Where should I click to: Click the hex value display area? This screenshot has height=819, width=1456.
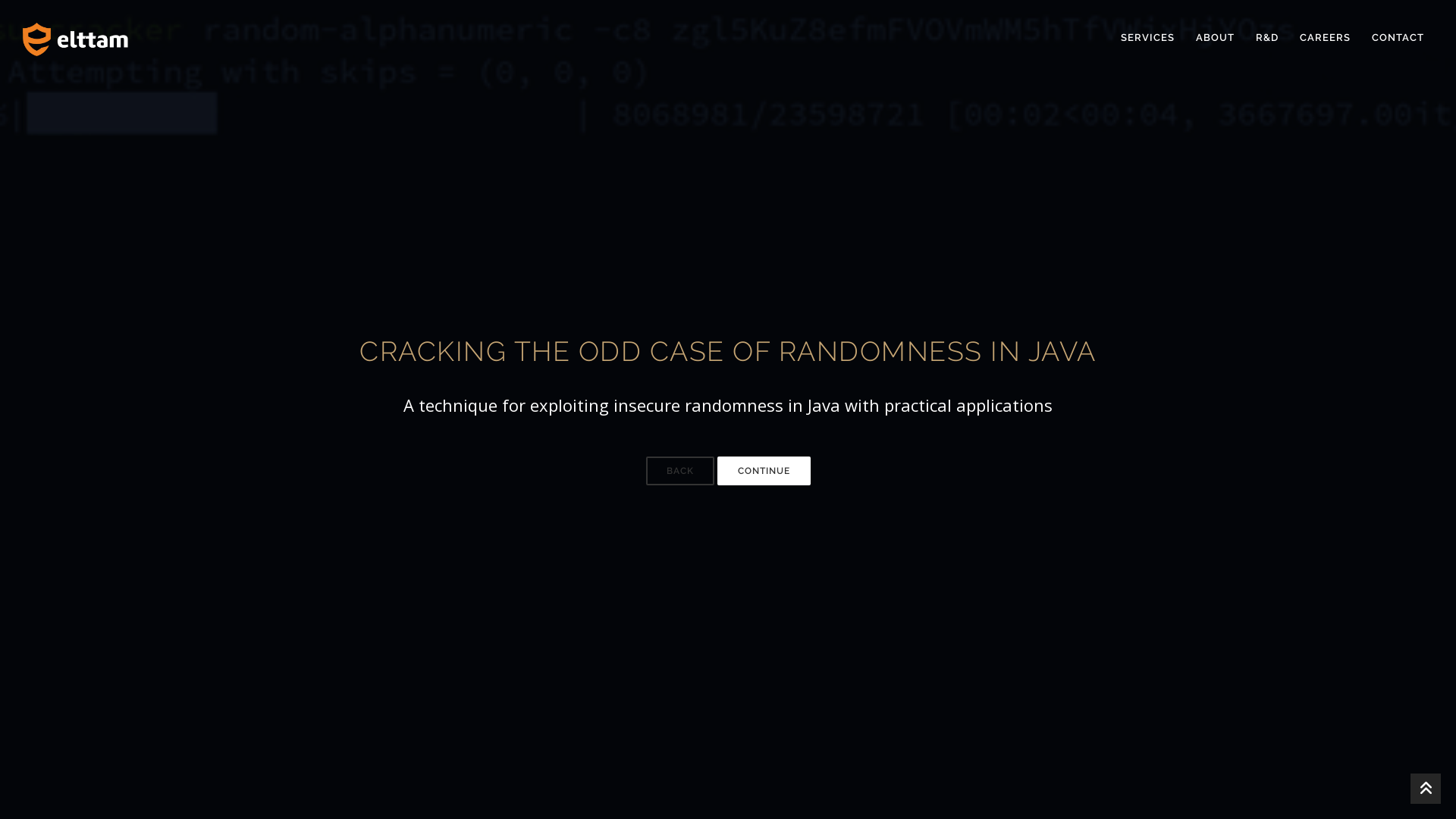coord(121,114)
